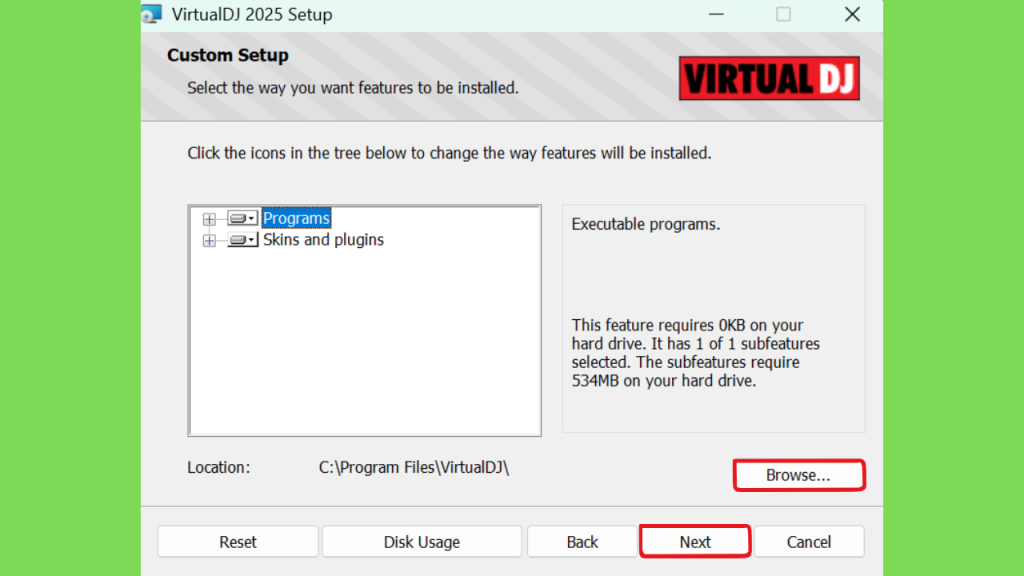Close the VirtualDJ 2025 Setup window
1024x576 pixels.
[x=852, y=14]
